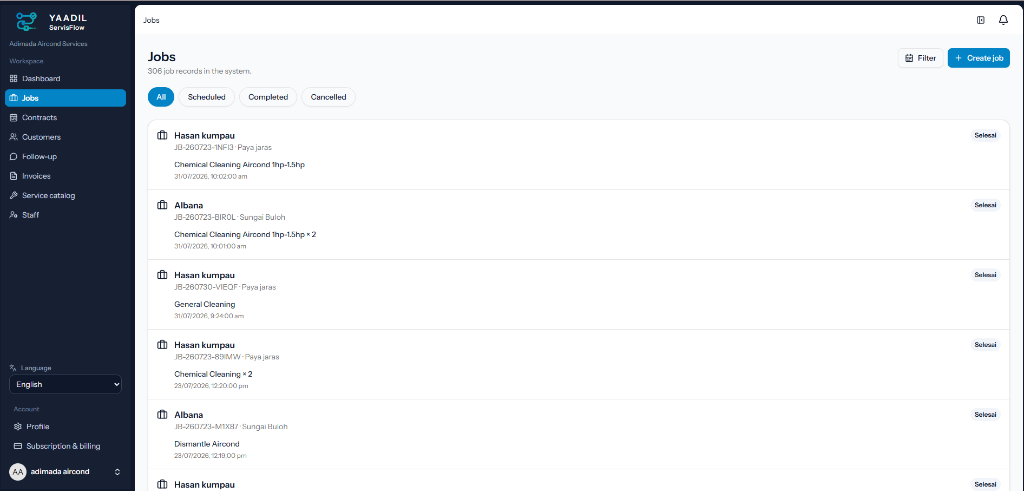
Task: Open the Filter button
Action: tap(921, 58)
